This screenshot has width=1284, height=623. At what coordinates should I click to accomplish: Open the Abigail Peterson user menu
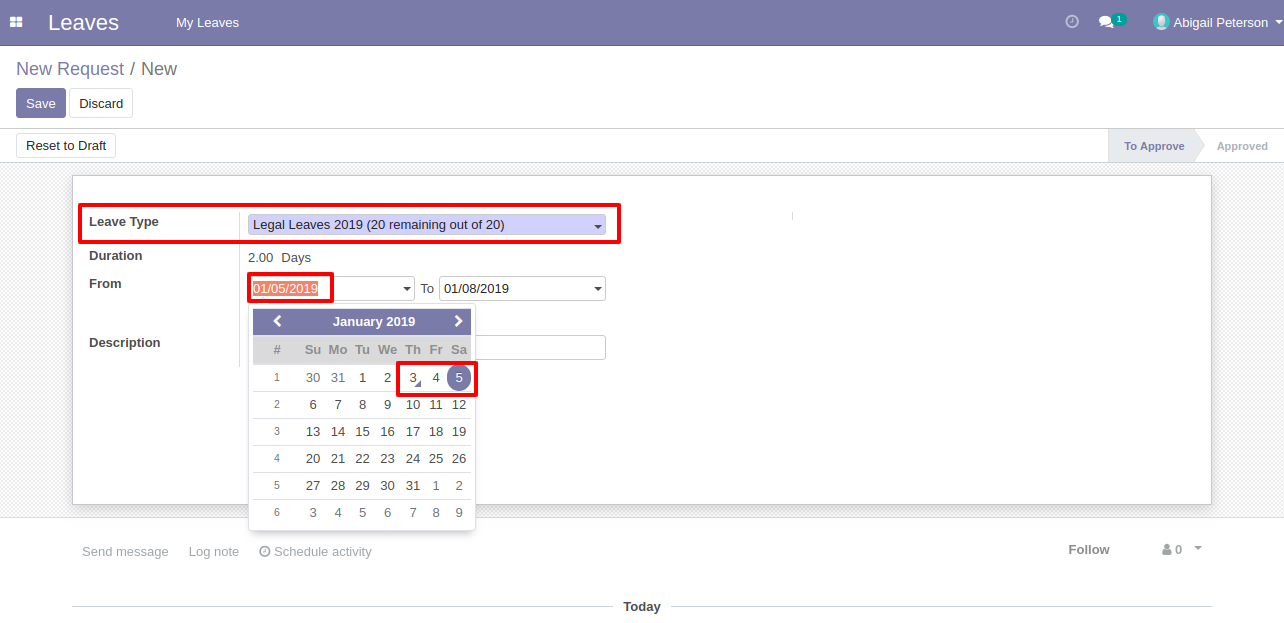click(1218, 22)
